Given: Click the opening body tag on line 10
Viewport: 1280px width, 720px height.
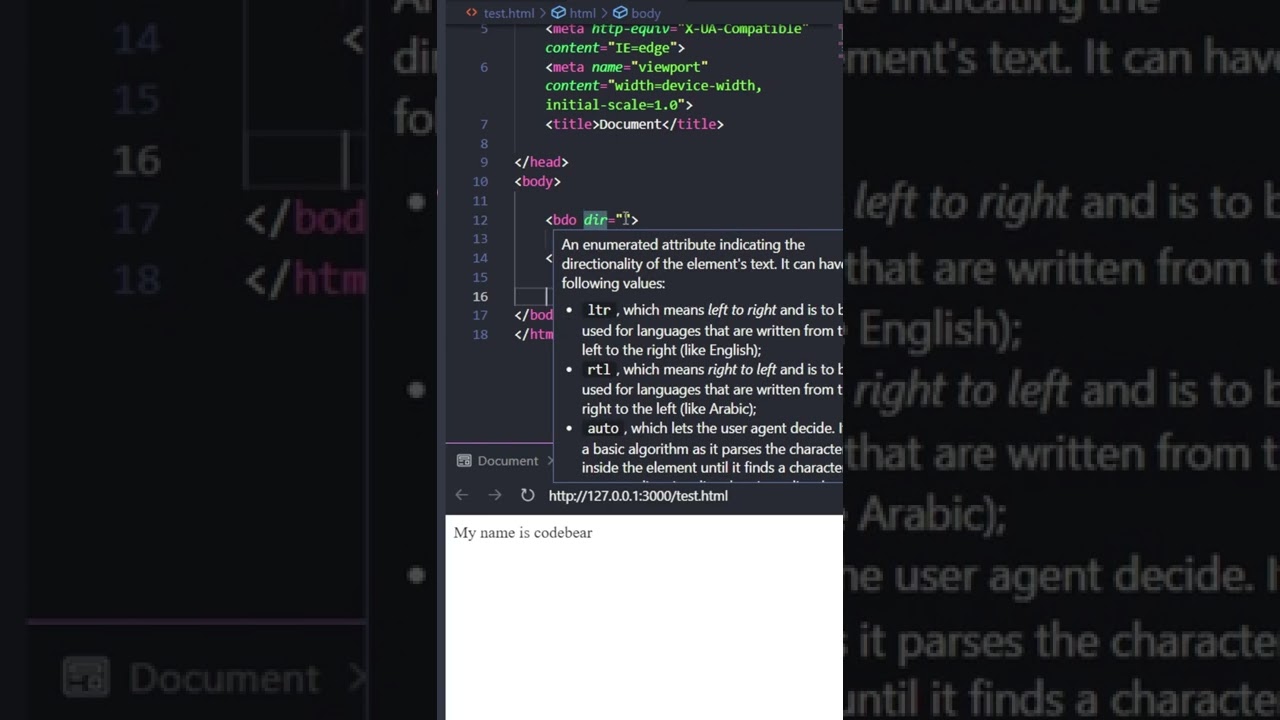Looking at the screenshot, I should (537, 181).
